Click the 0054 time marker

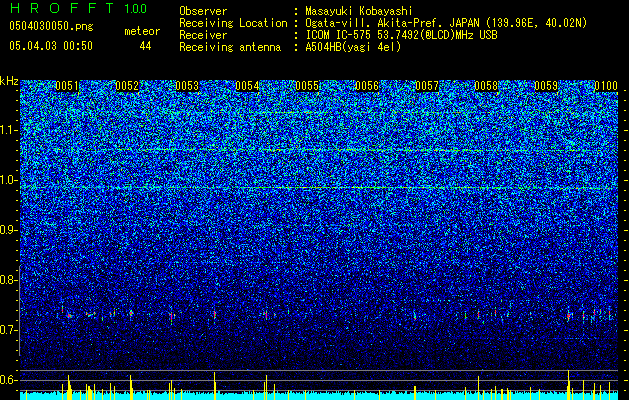[x=247, y=86]
